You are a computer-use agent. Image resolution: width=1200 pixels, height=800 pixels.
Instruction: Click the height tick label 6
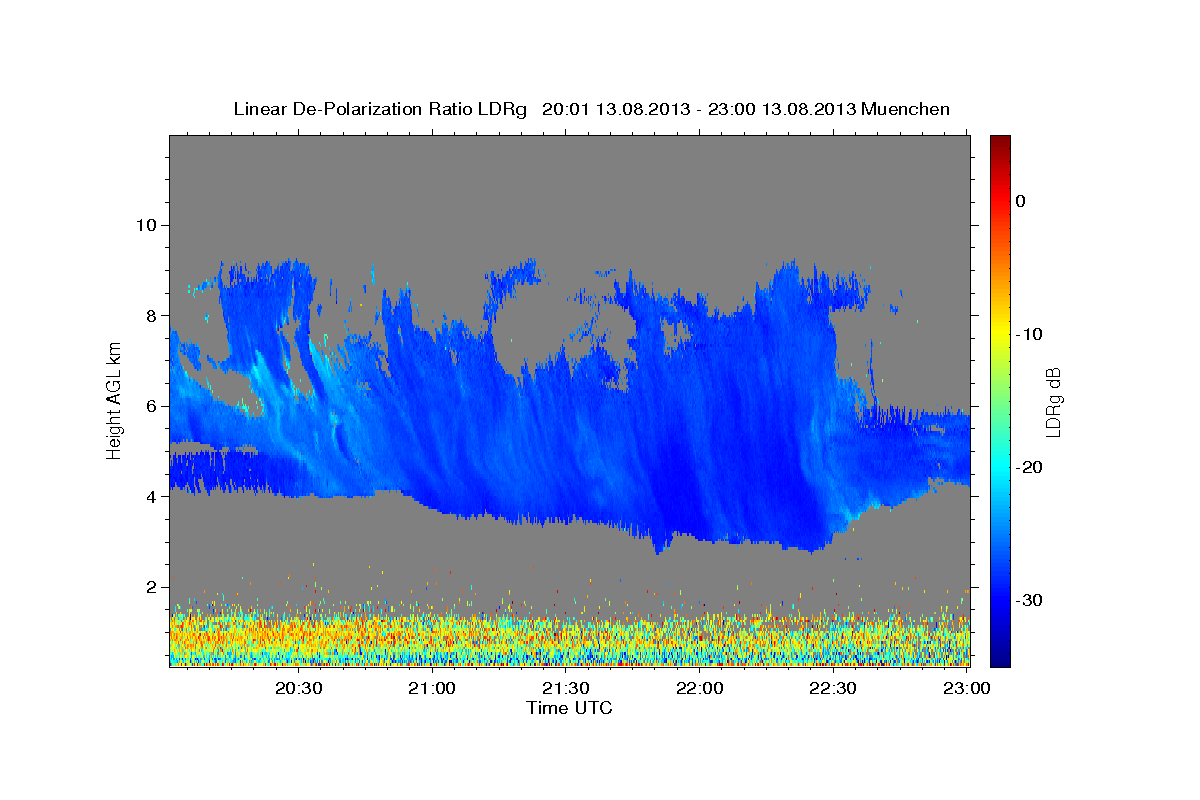pos(150,406)
